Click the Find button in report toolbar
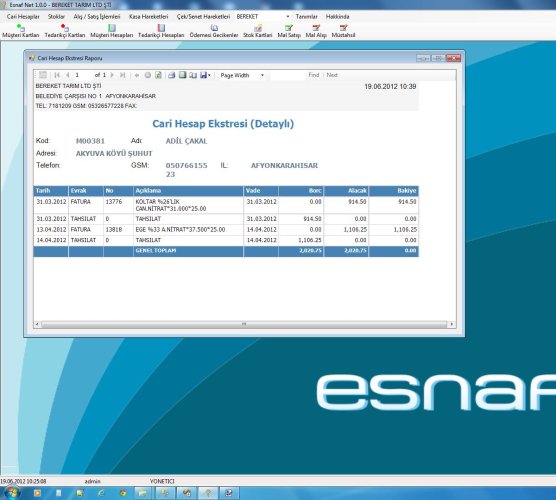The height and width of the screenshot is (500, 556). click(313, 75)
